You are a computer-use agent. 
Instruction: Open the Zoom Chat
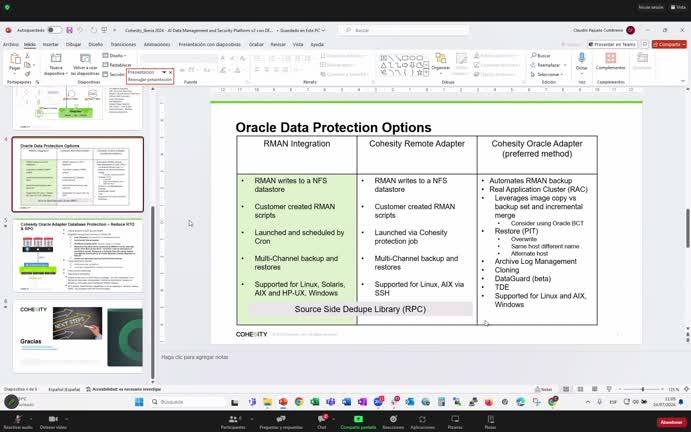[x=322, y=422]
